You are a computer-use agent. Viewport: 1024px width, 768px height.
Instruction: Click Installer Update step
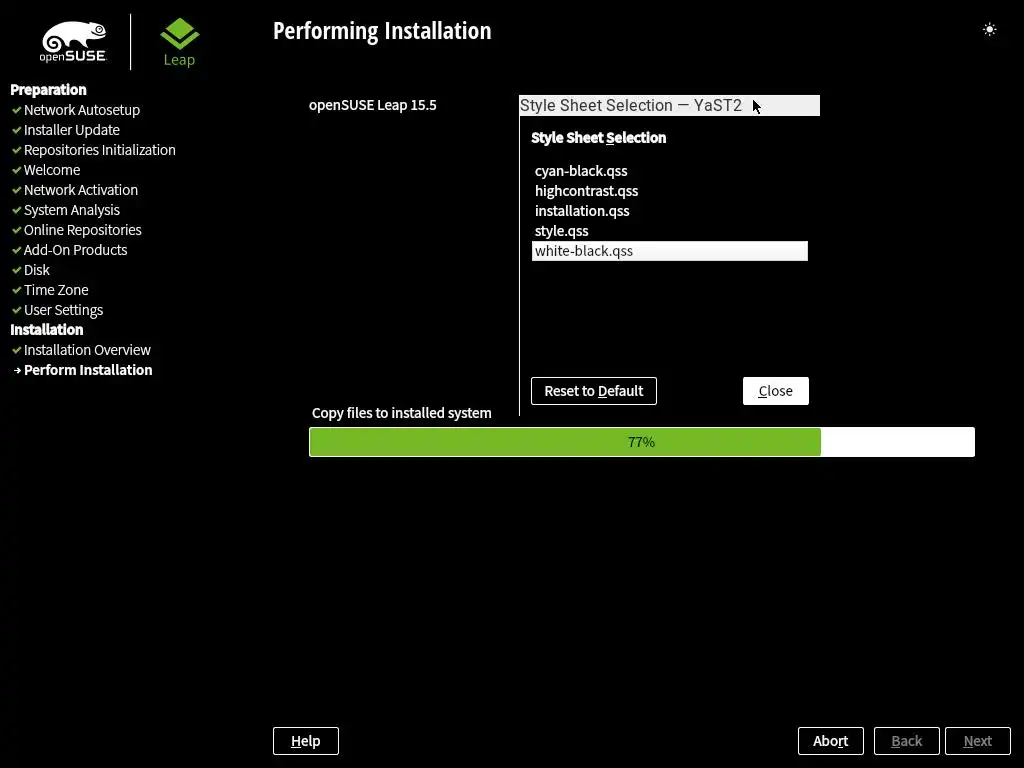pyautogui.click(x=72, y=130)
